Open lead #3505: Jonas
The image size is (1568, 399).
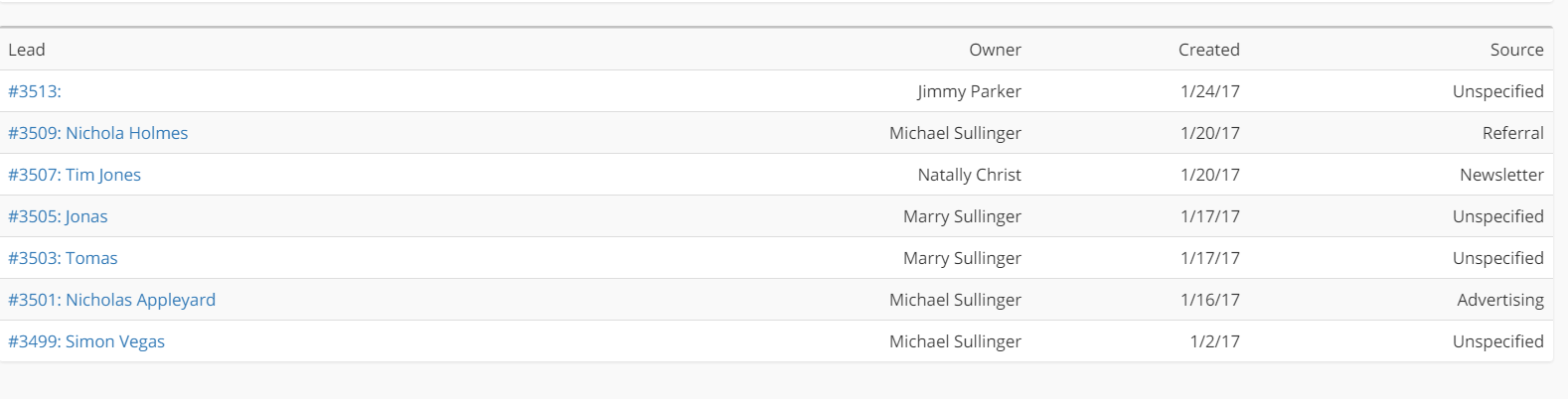tap(58, 216)
